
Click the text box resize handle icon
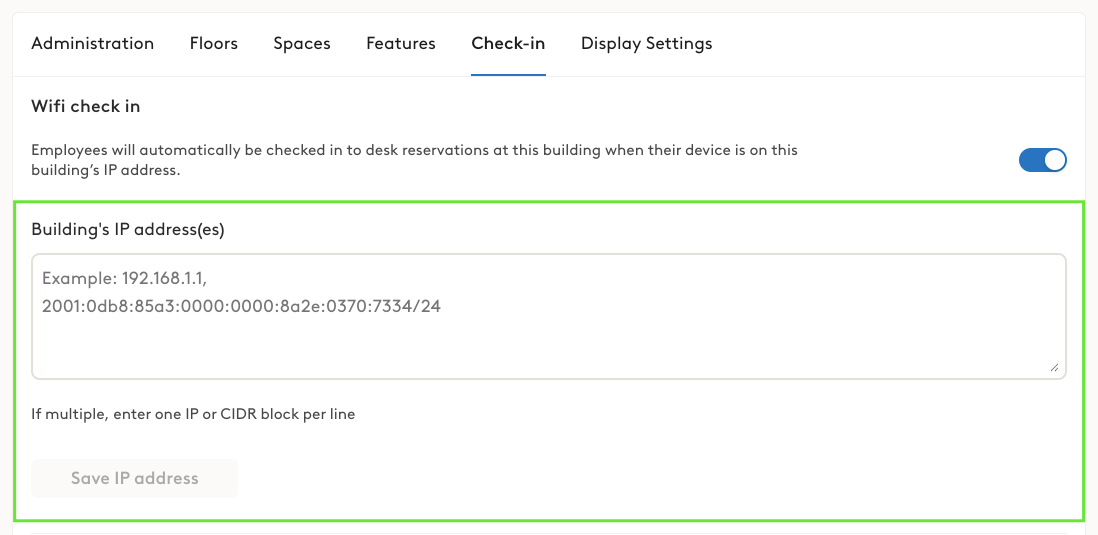[1054, 368]
